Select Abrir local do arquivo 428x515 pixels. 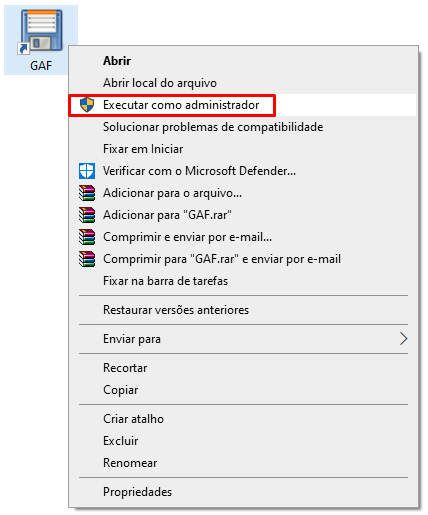coord(243,83)
